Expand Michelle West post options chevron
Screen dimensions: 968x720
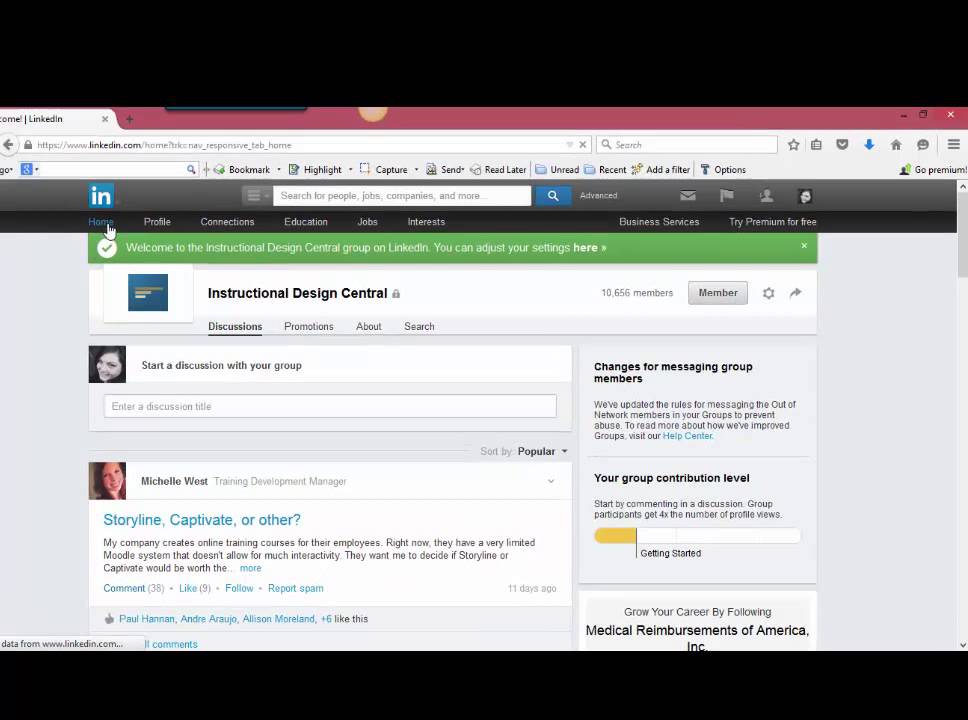[551, 481]
